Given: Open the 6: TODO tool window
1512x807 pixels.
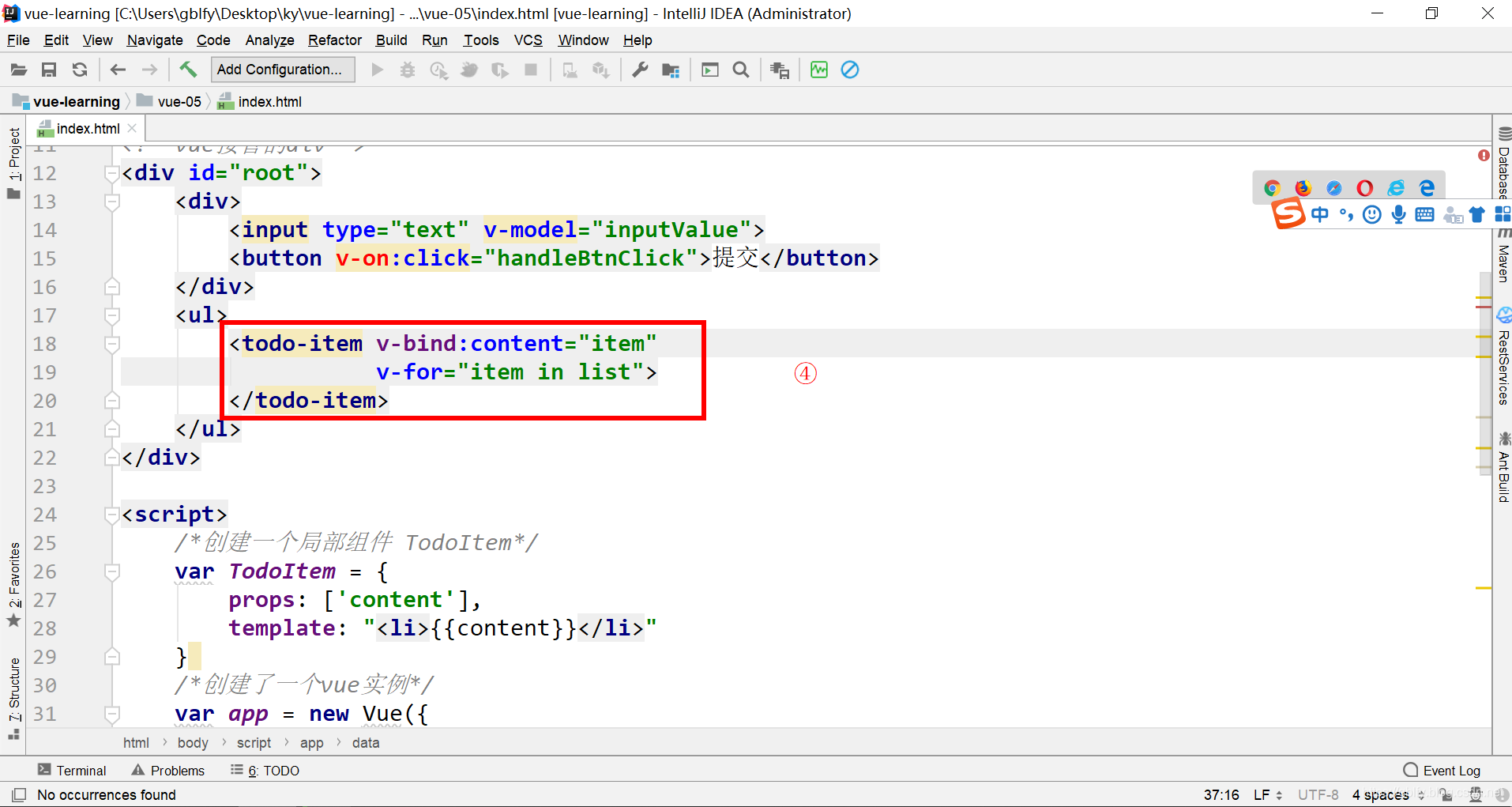Looking at the screenshot, I should tap(265, 770).
